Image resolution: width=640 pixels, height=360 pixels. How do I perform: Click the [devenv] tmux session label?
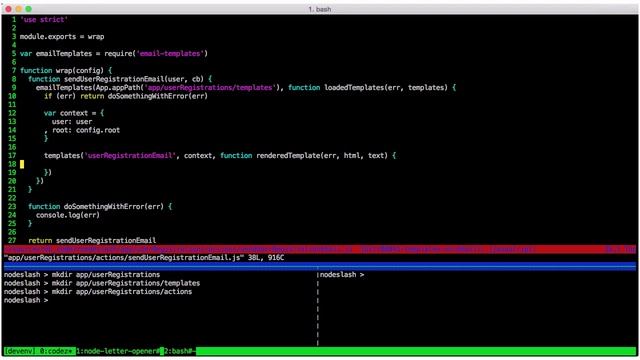(x=19, y=351)
